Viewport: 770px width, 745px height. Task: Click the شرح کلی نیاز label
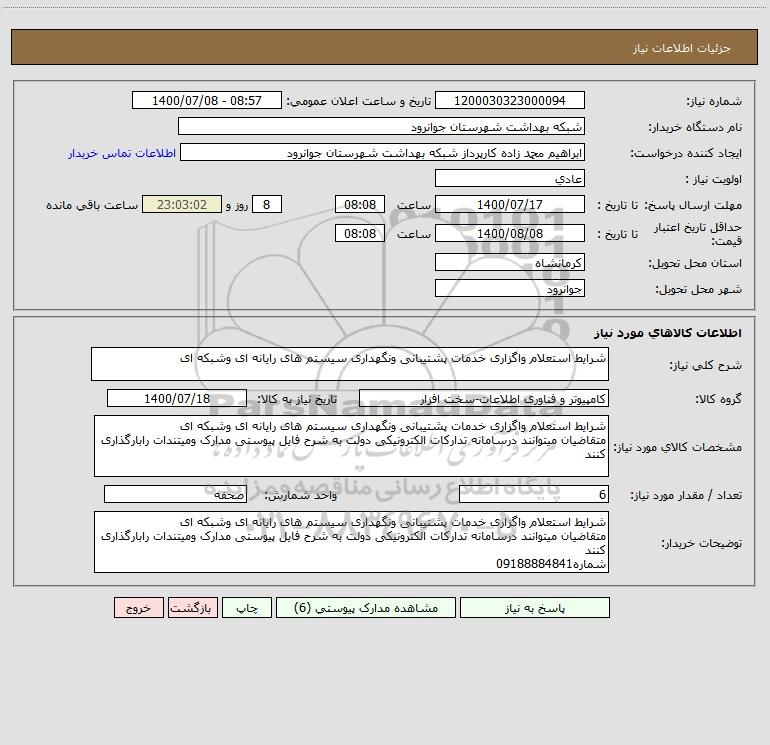[706, 365]
